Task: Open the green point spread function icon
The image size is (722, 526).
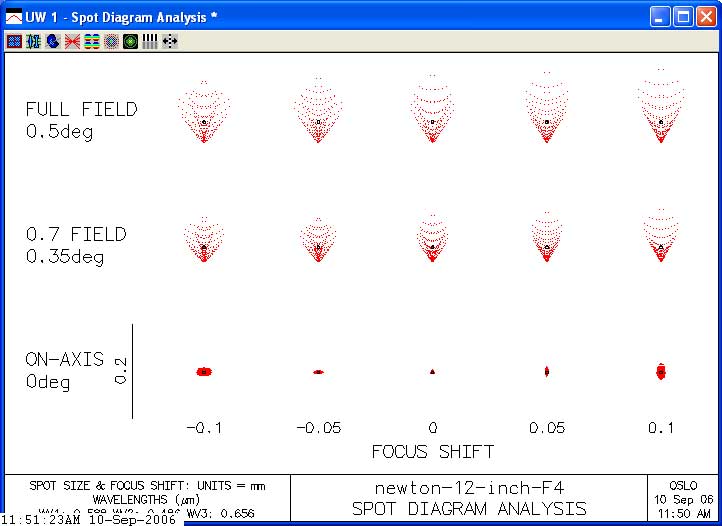Action: click(130, 41)
